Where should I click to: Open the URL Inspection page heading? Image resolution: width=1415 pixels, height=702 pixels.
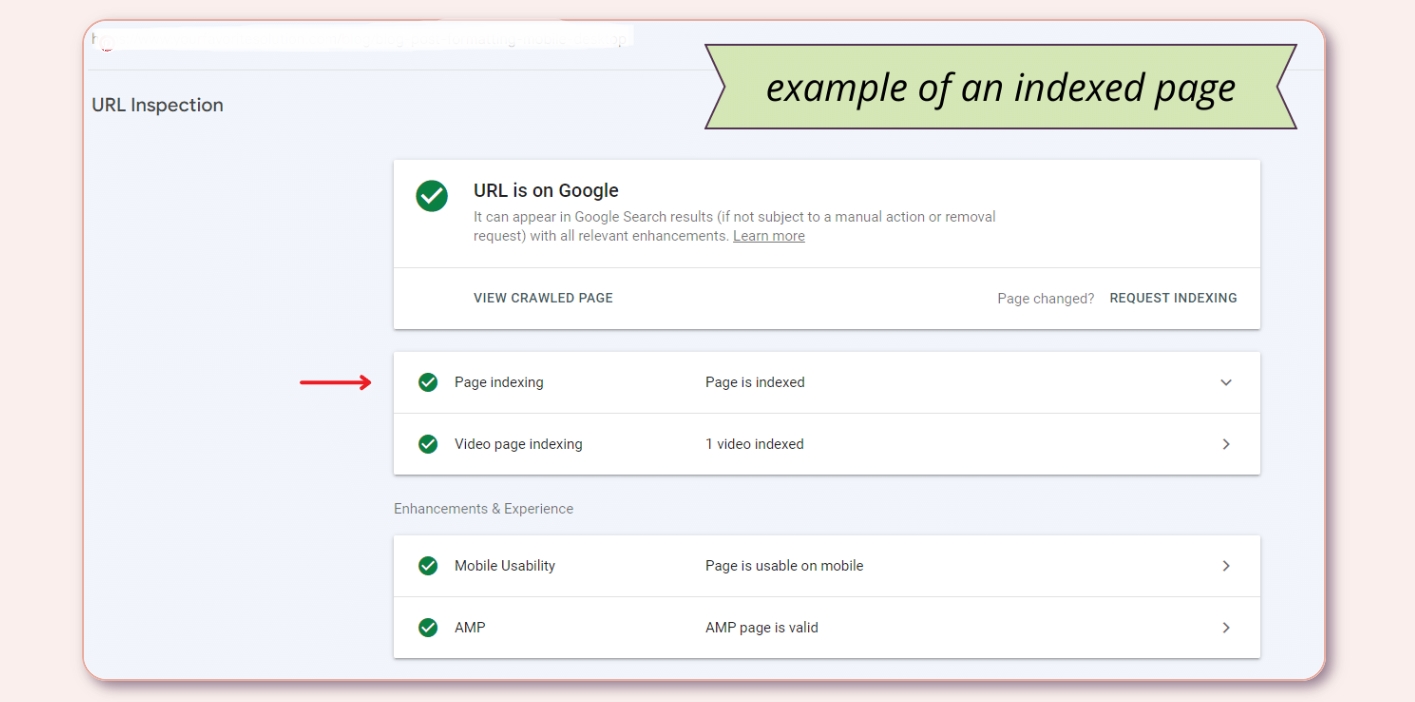click(x=157, y=105)
